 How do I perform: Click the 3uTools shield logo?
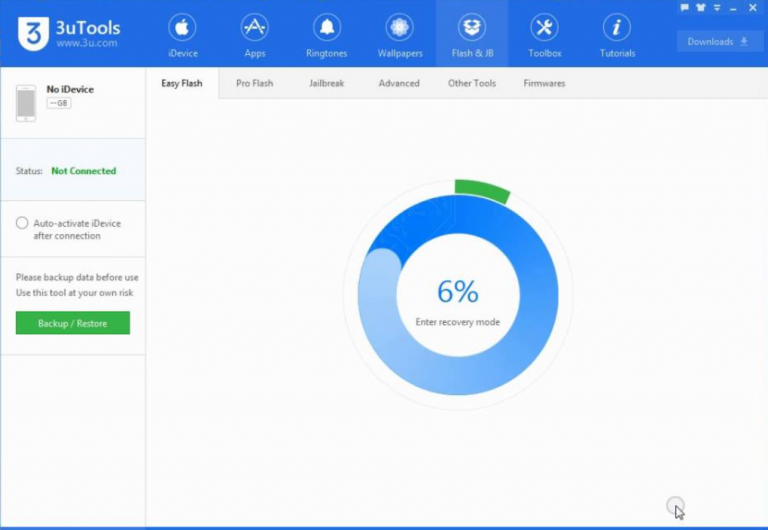tap(33, 33)
